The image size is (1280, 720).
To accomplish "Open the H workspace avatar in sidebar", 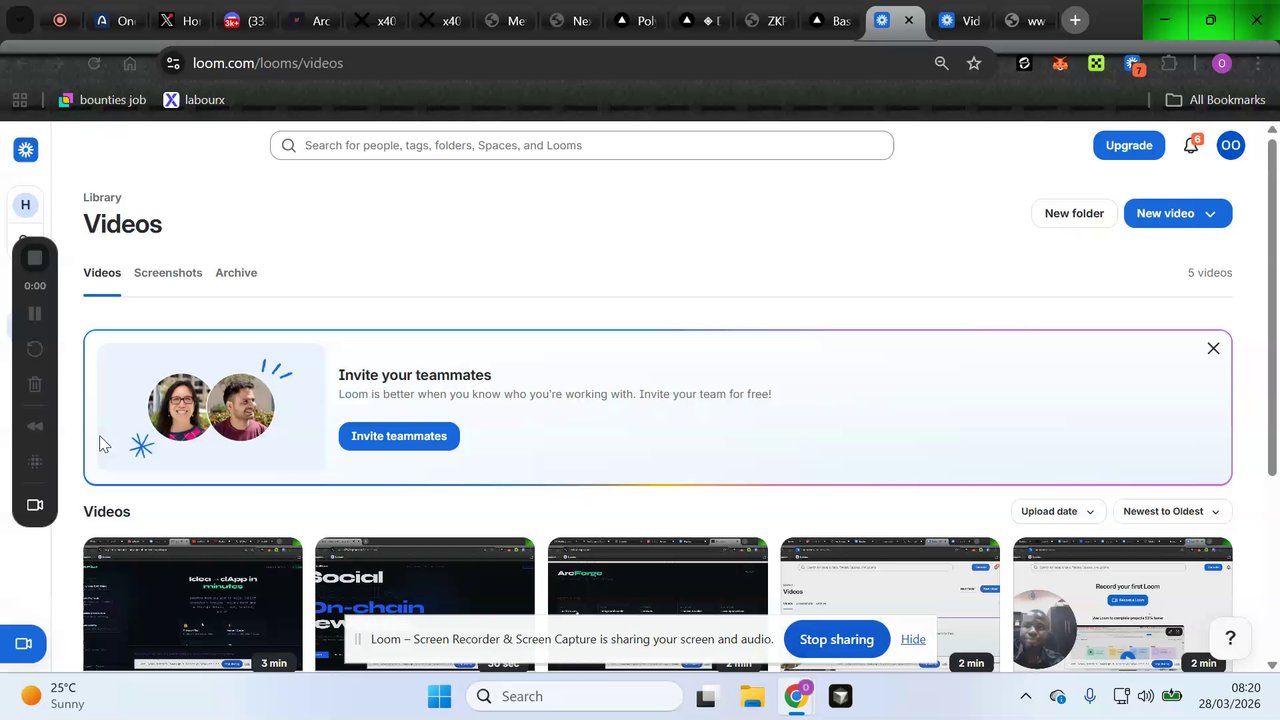I will coord(26,205).
